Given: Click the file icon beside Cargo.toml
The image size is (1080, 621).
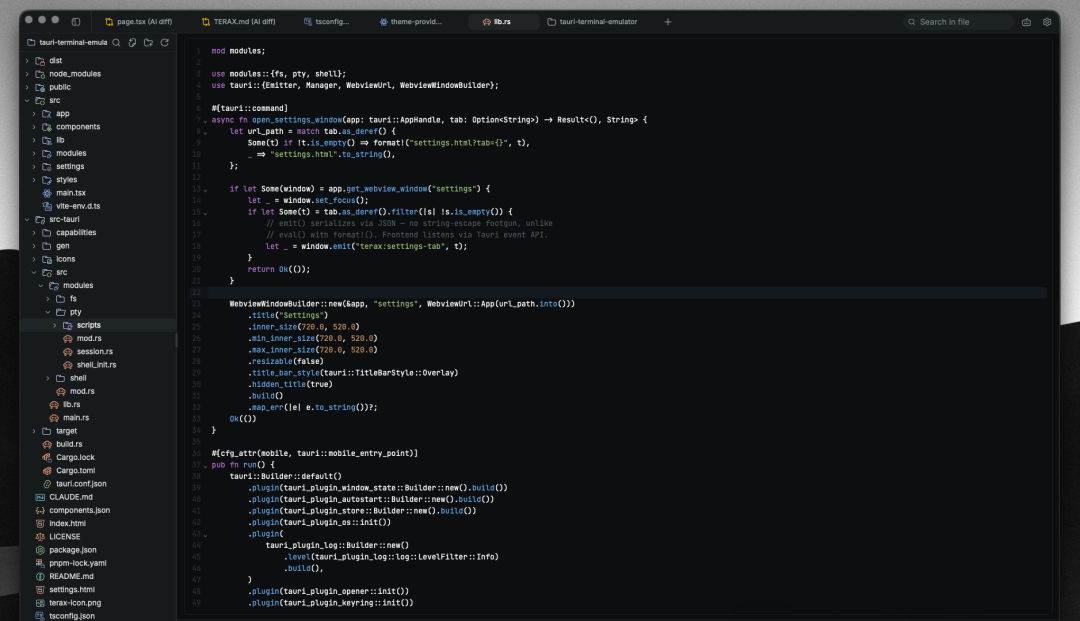Looking at the screenshot, I should point(47,470).
